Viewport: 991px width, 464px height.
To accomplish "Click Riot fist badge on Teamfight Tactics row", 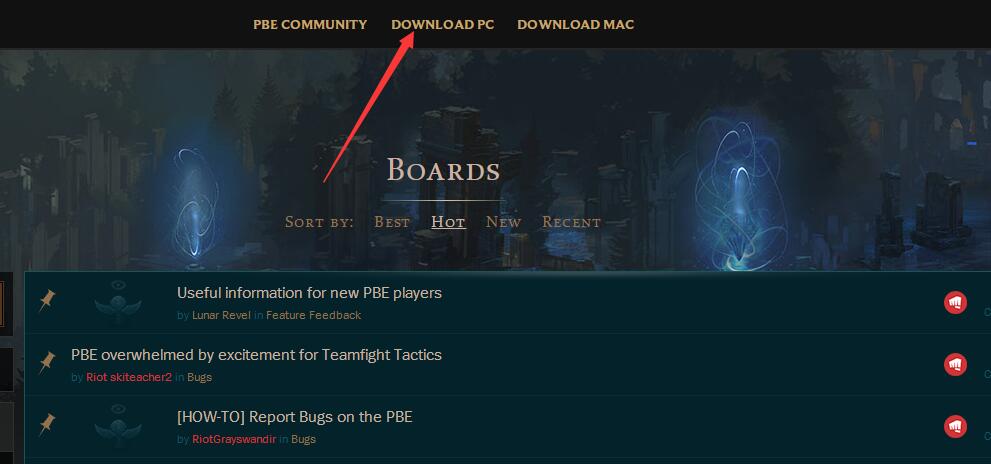I will point(955,365).
